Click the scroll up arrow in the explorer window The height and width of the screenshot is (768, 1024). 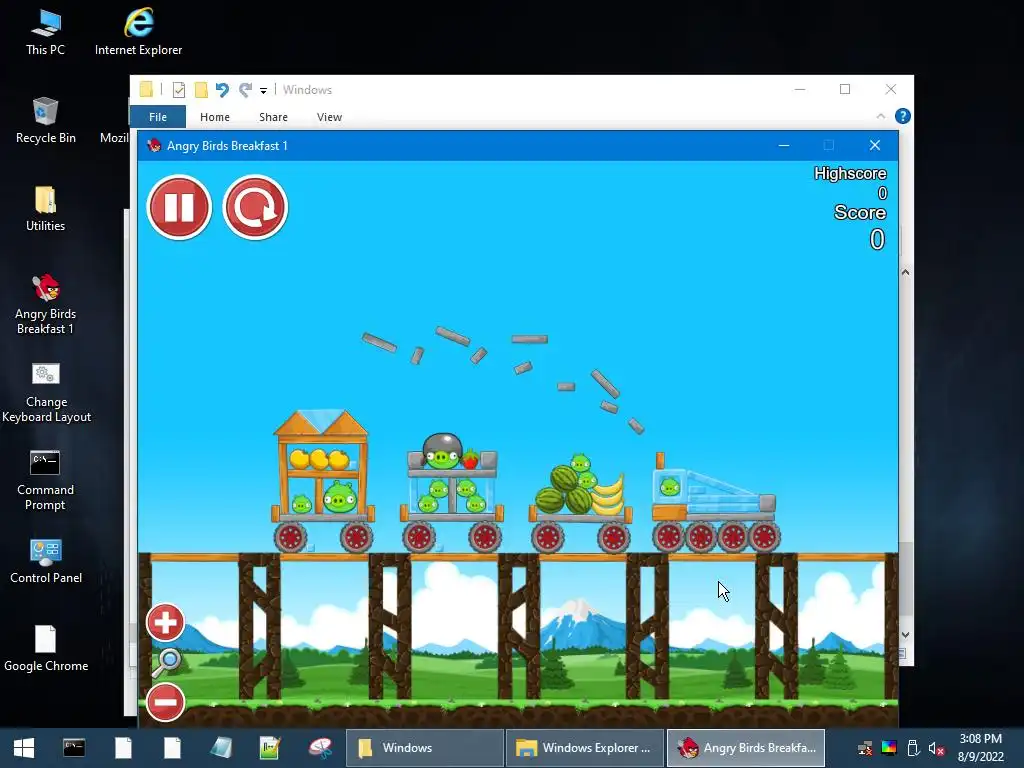coord(906,272)
